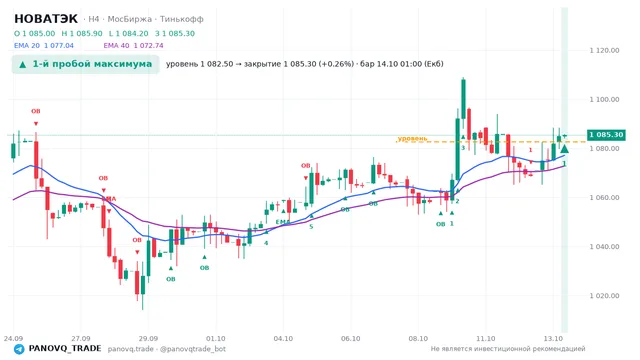
Task: Click the lowest green candle near 1 020
Action: click(143, 285)
